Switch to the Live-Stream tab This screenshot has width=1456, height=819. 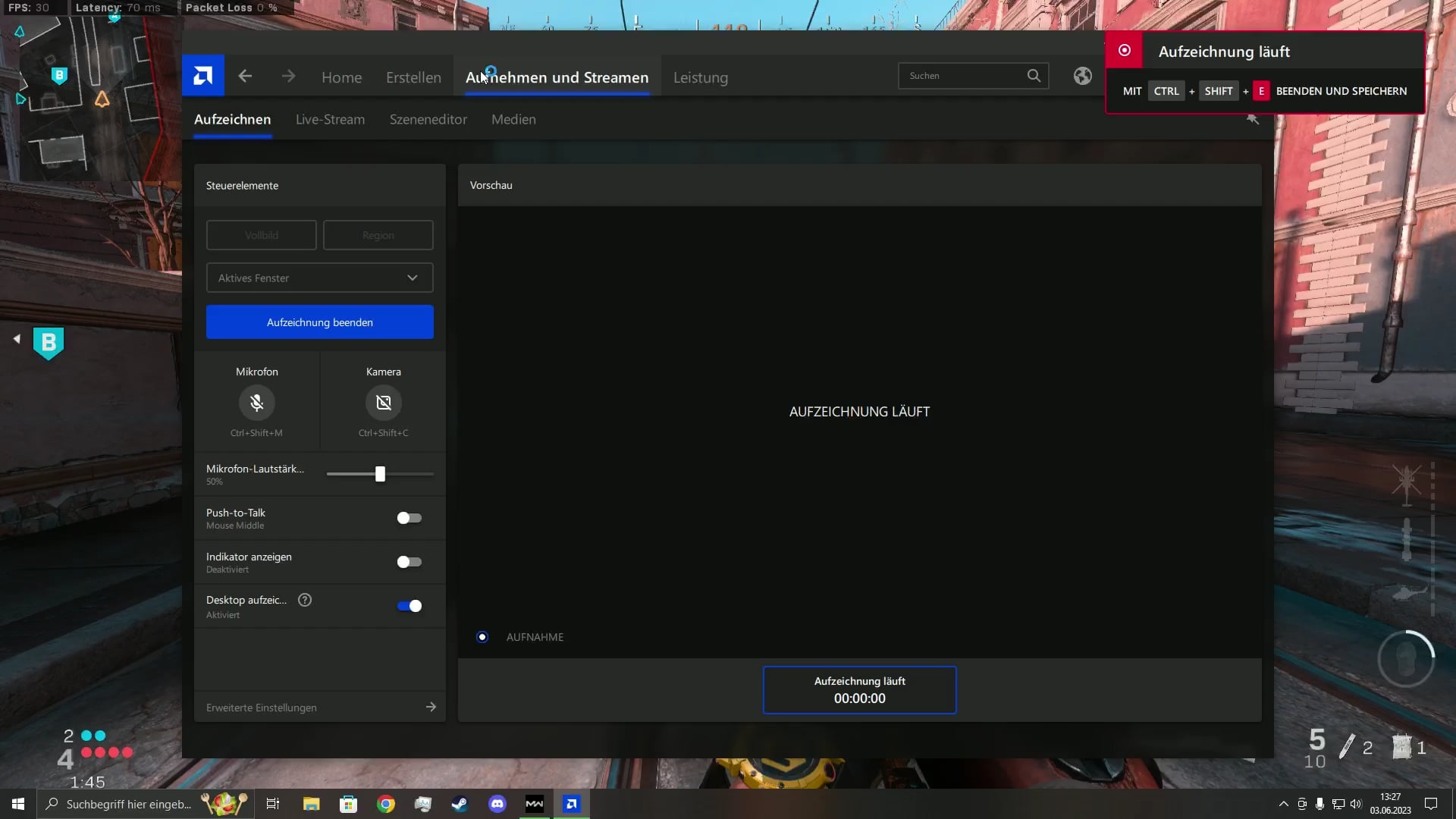pyautogui.click(x=330, y=119)
